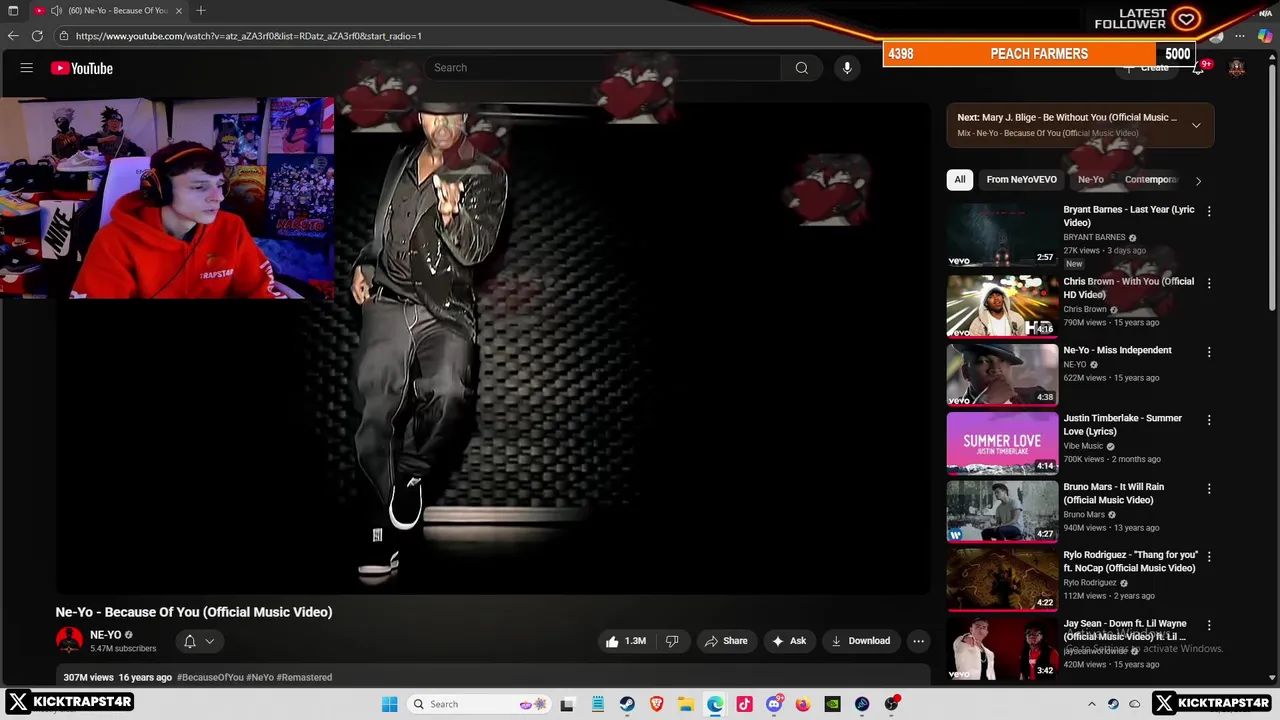Open the YouTube guide hamburger menu
This screenshot has width=1280, height=720.
[27, 68]
